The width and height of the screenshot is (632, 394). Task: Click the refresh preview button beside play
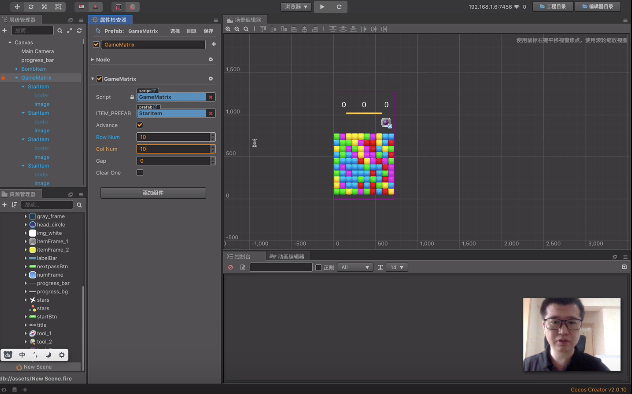click(x=339, y=6)
